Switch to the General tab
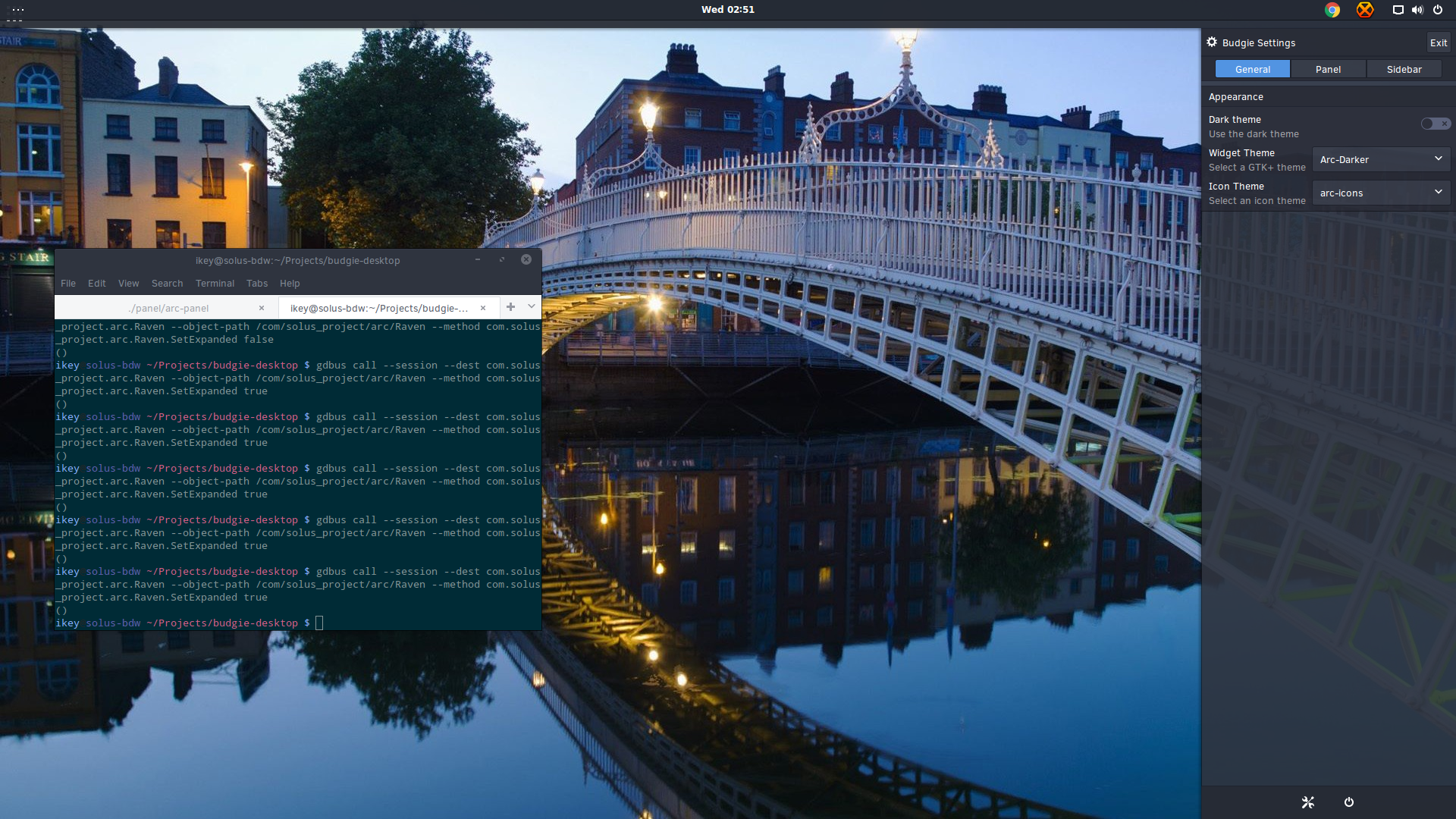 (1253, 69)
